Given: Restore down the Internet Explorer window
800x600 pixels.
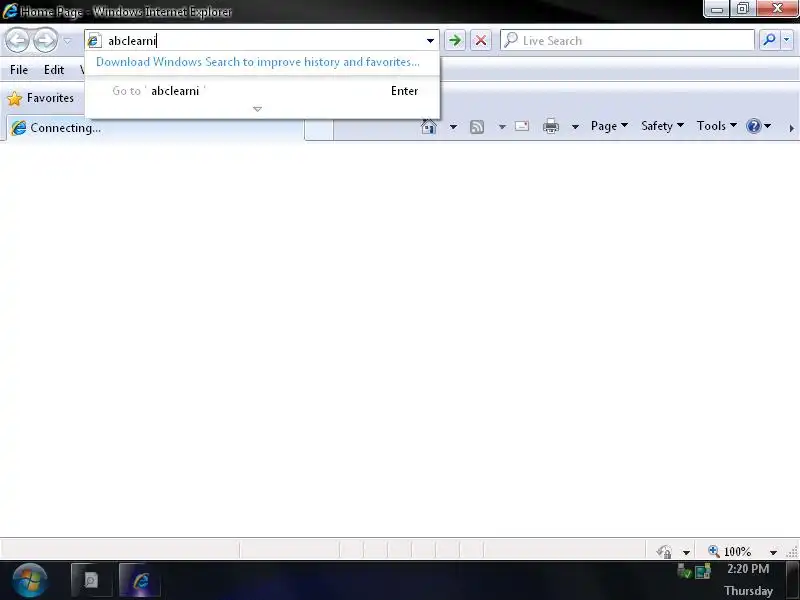Looking at the screenshot, I should coord(743,9).
